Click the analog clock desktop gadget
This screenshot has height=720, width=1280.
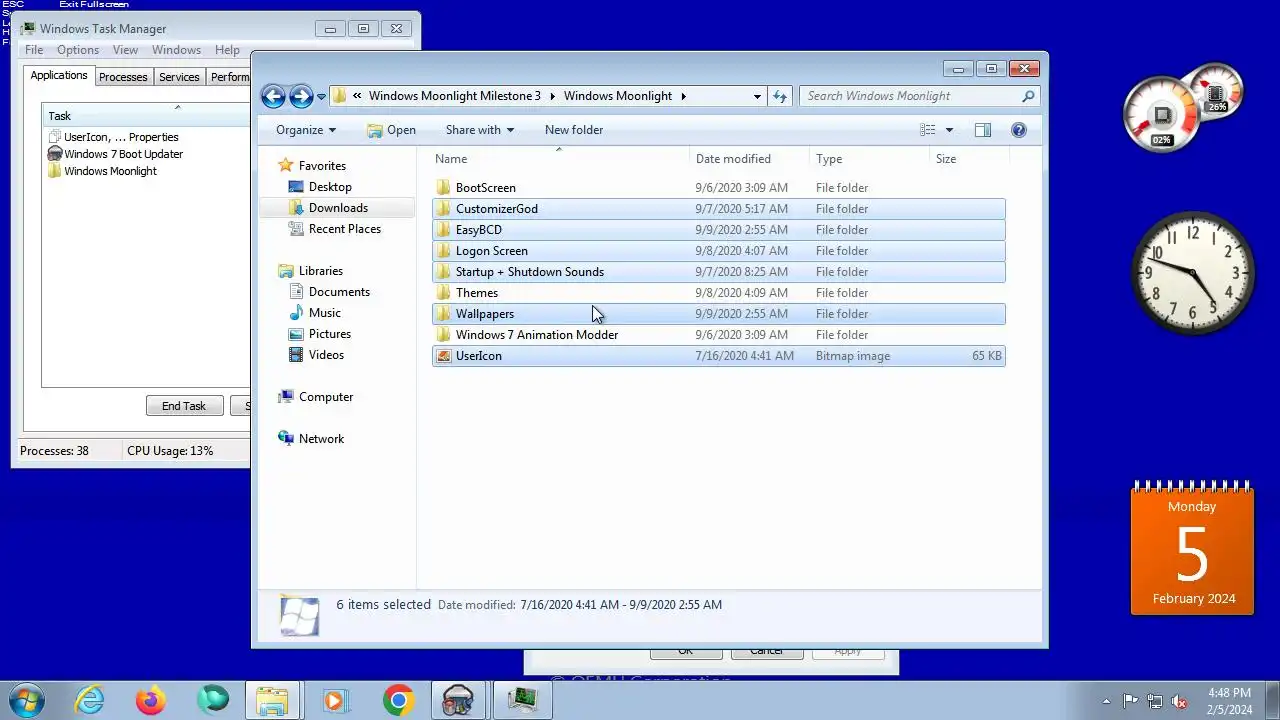(x=1192, y=272)
